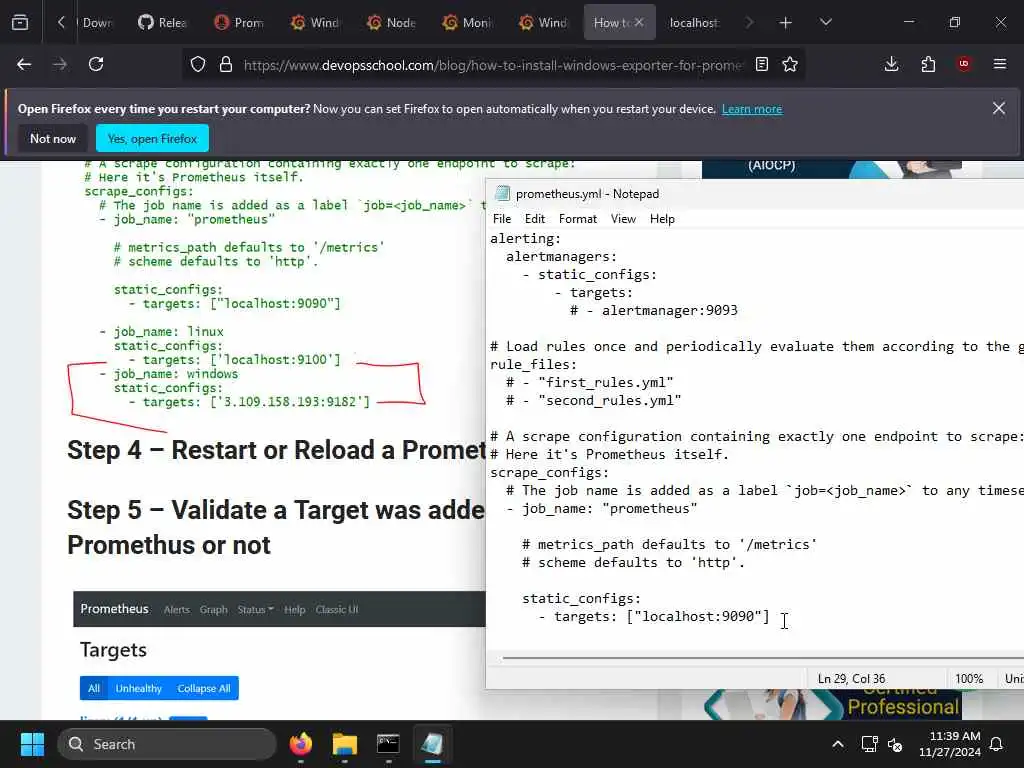This screenshot has height=768, width=1024.
Task: Click the forward navigation arrow
Action: click(x=60, y=64)
